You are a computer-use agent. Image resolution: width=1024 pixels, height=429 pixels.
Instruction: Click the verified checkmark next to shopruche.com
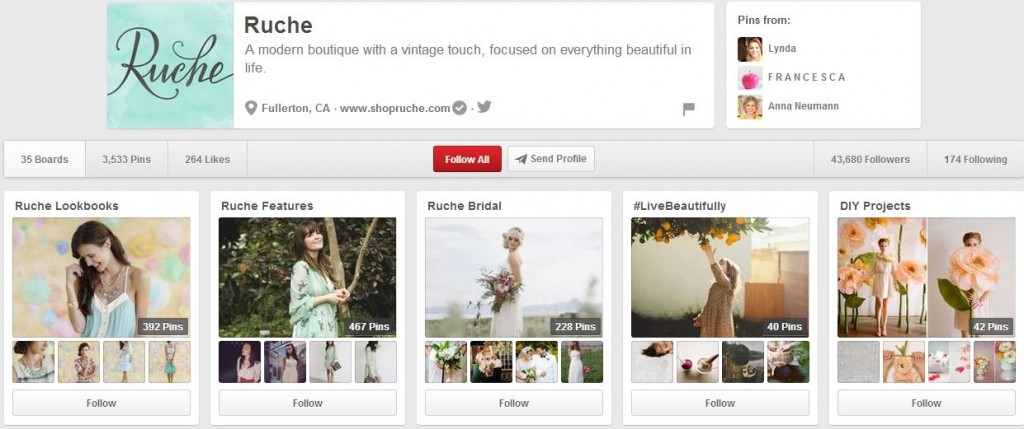pyautogui.click(x=459, y=108)
